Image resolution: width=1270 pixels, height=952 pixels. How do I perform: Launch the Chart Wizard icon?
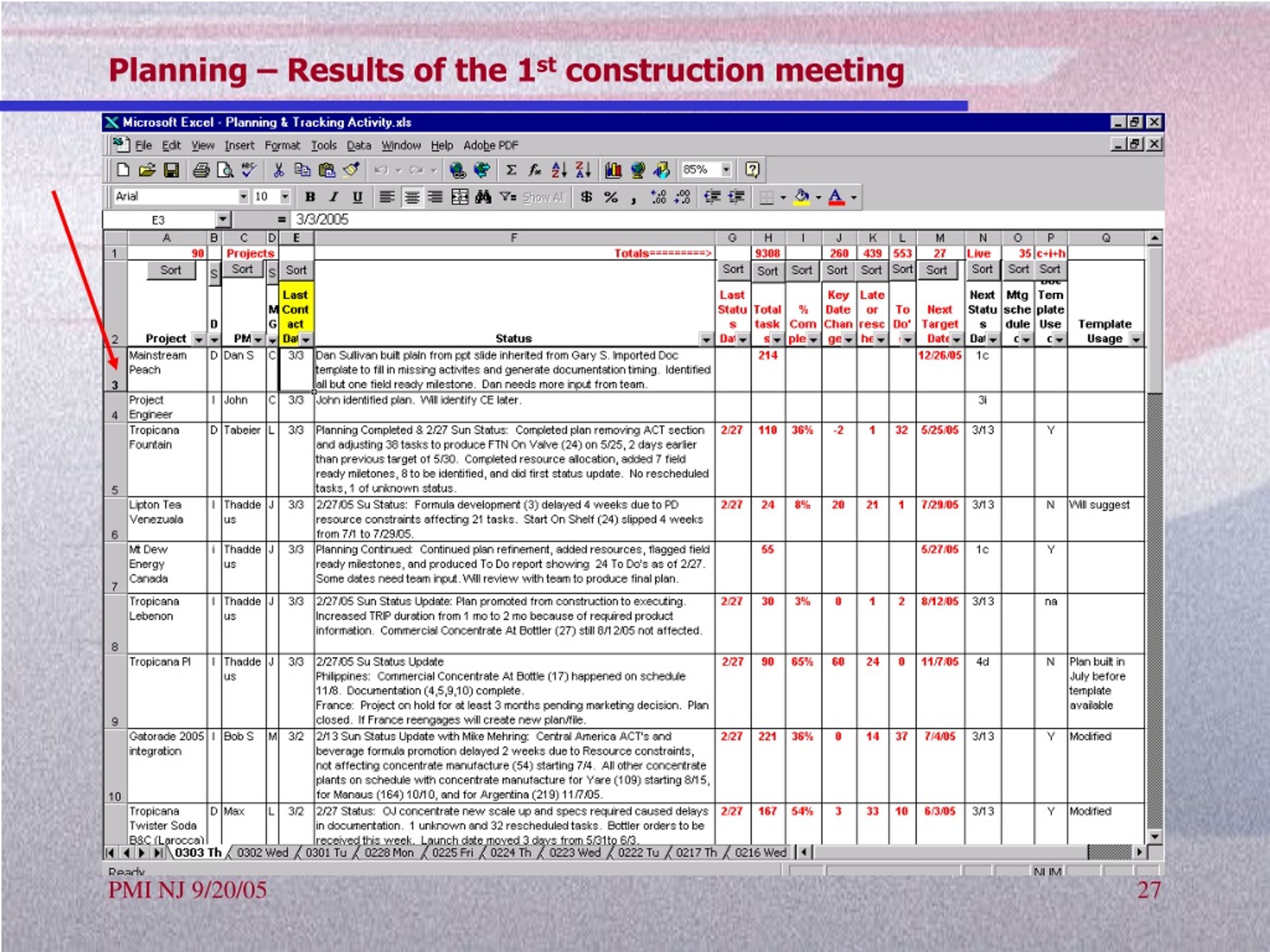point(613,170)
